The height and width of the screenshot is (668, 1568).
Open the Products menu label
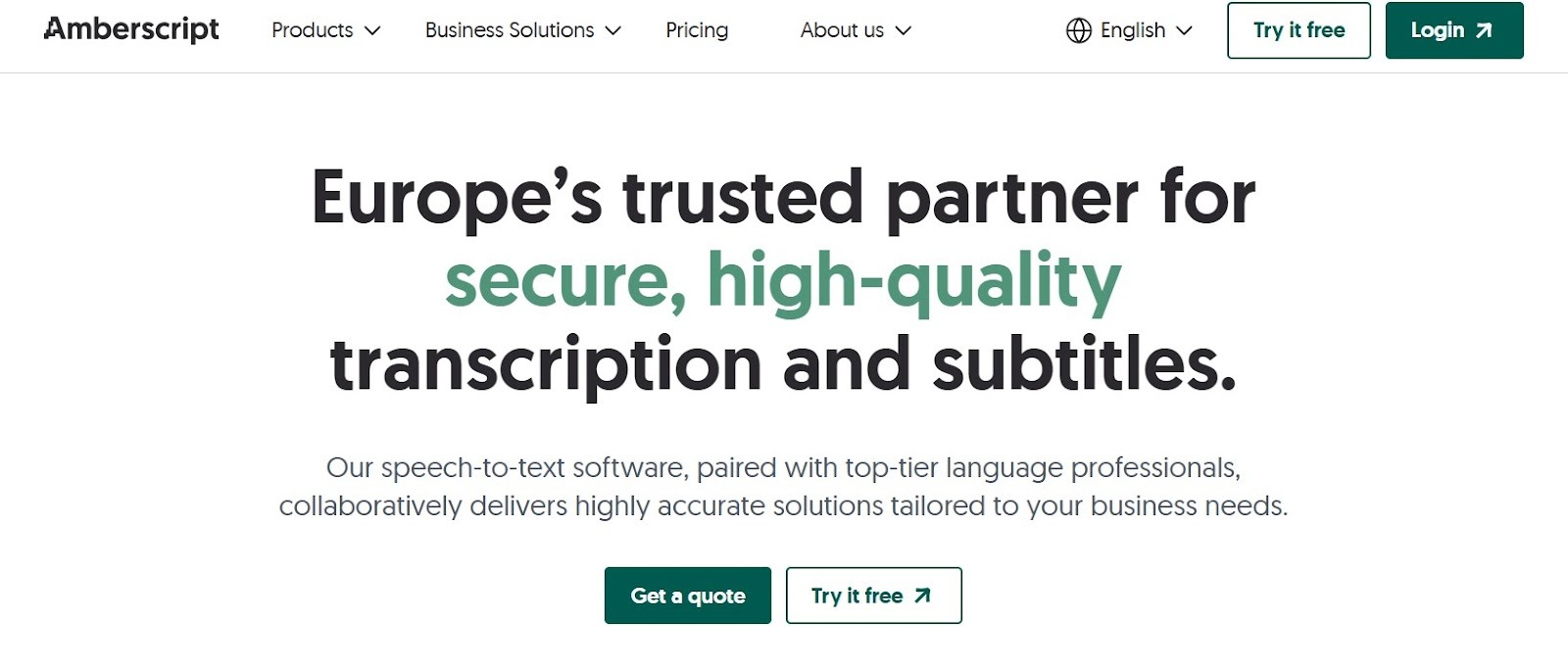click(x=312, y=30)
